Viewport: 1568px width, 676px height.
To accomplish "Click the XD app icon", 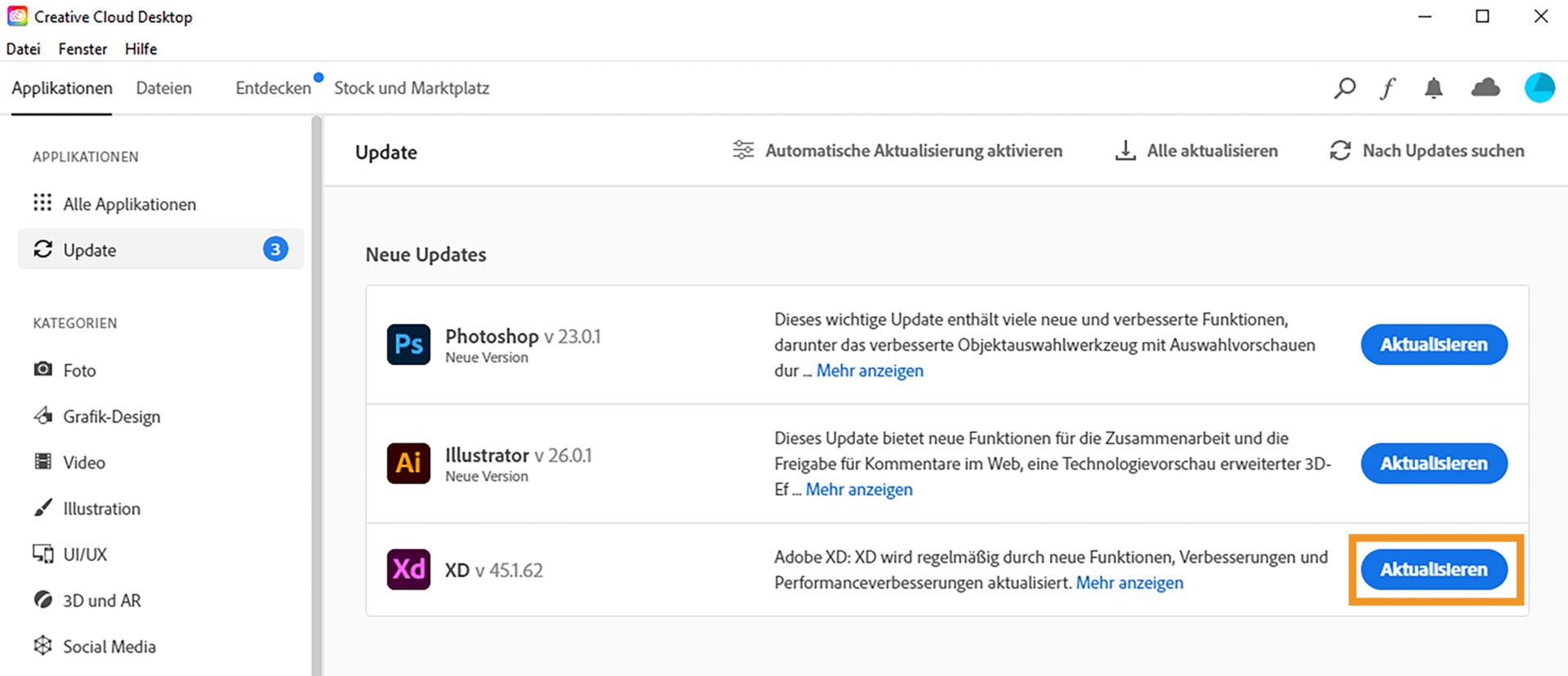I will [408, 569].
